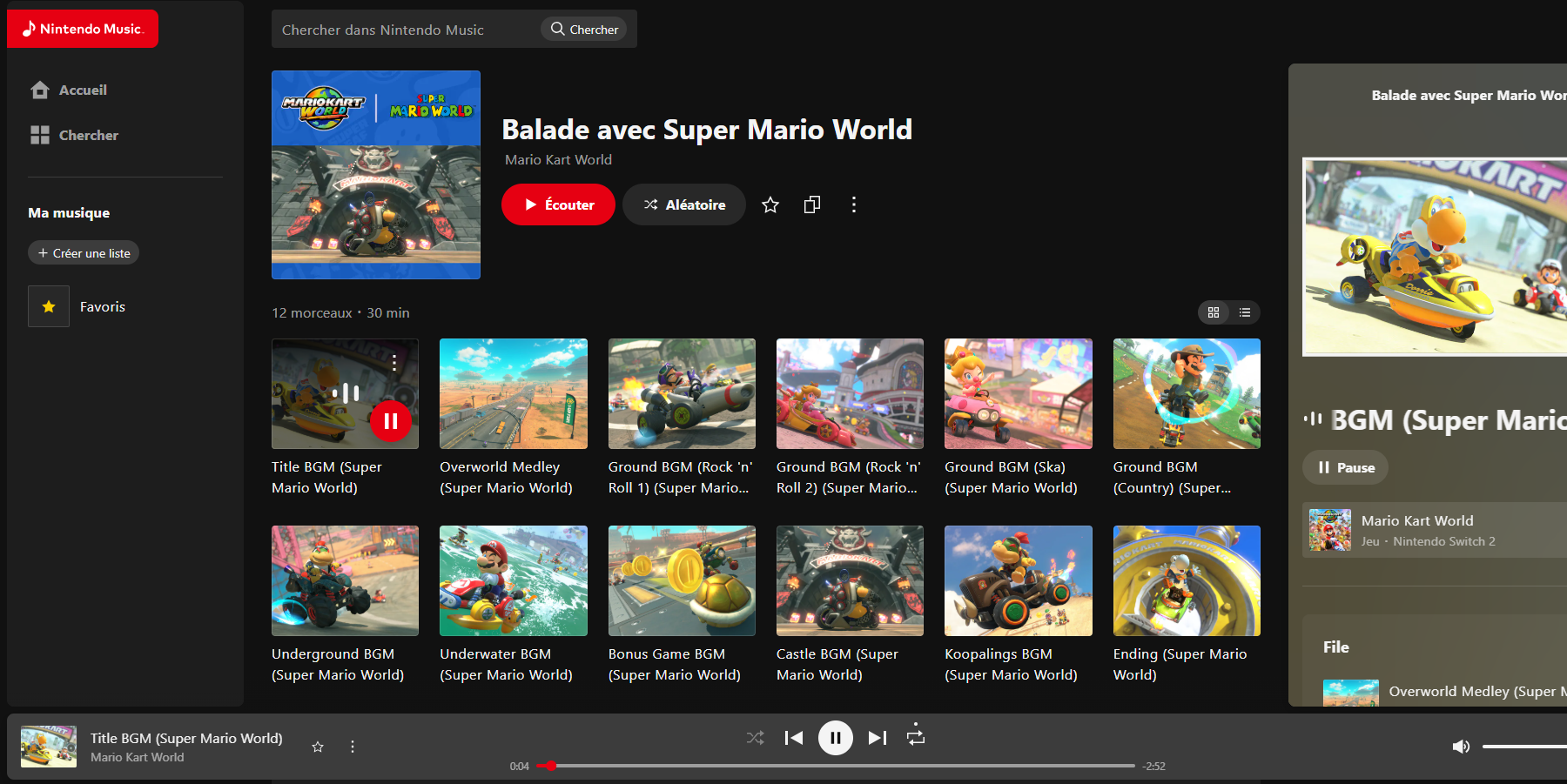
Task: Start shuffle play with Aléatoire
Action: [x=684, y=204]
